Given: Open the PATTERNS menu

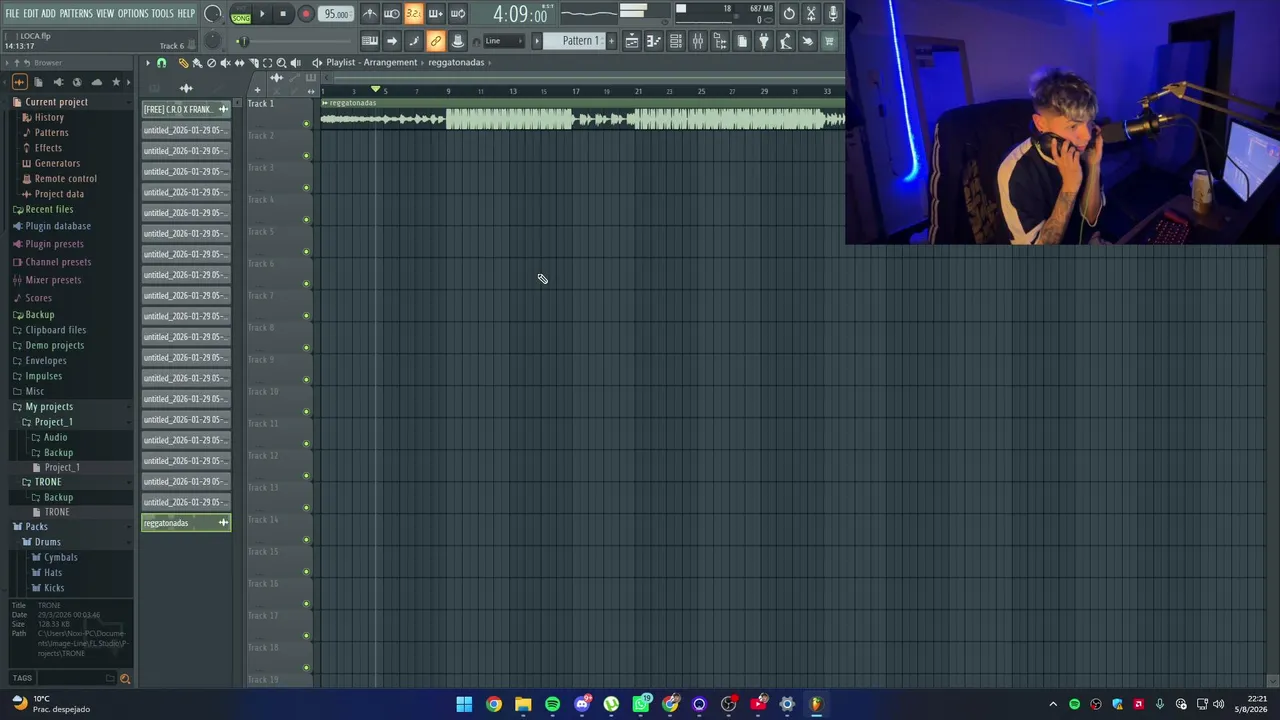Looking at the screenshot, I should pos(76,14).
